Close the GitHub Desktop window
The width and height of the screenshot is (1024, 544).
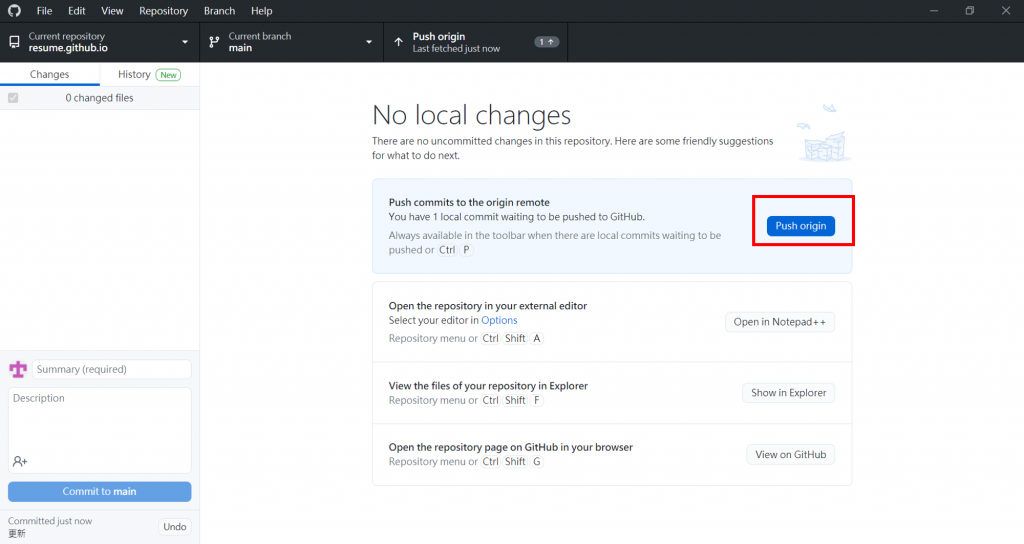pos(1006,10)
